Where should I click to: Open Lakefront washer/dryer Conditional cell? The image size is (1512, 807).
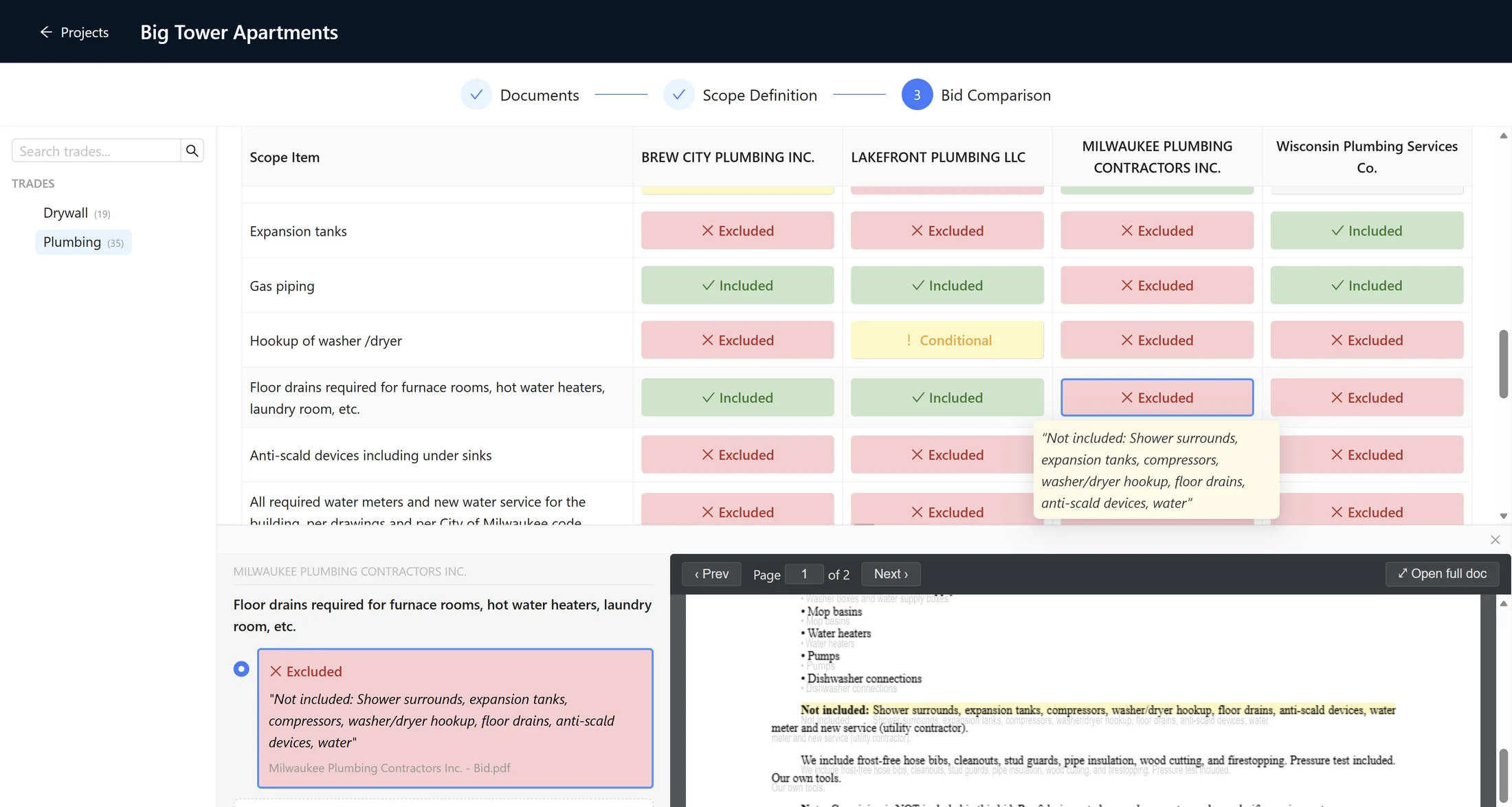pyautogui.click(x=947, y=340)
